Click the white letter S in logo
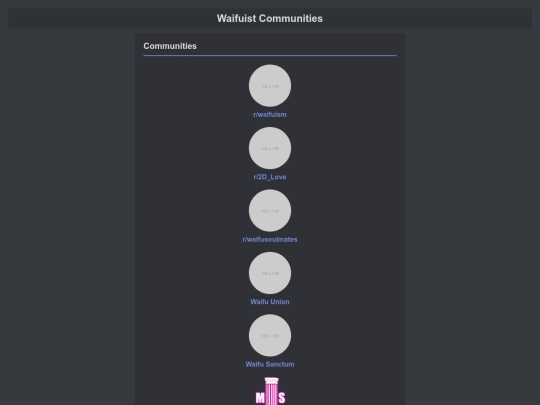540x405 pixels. pos(282,398)
